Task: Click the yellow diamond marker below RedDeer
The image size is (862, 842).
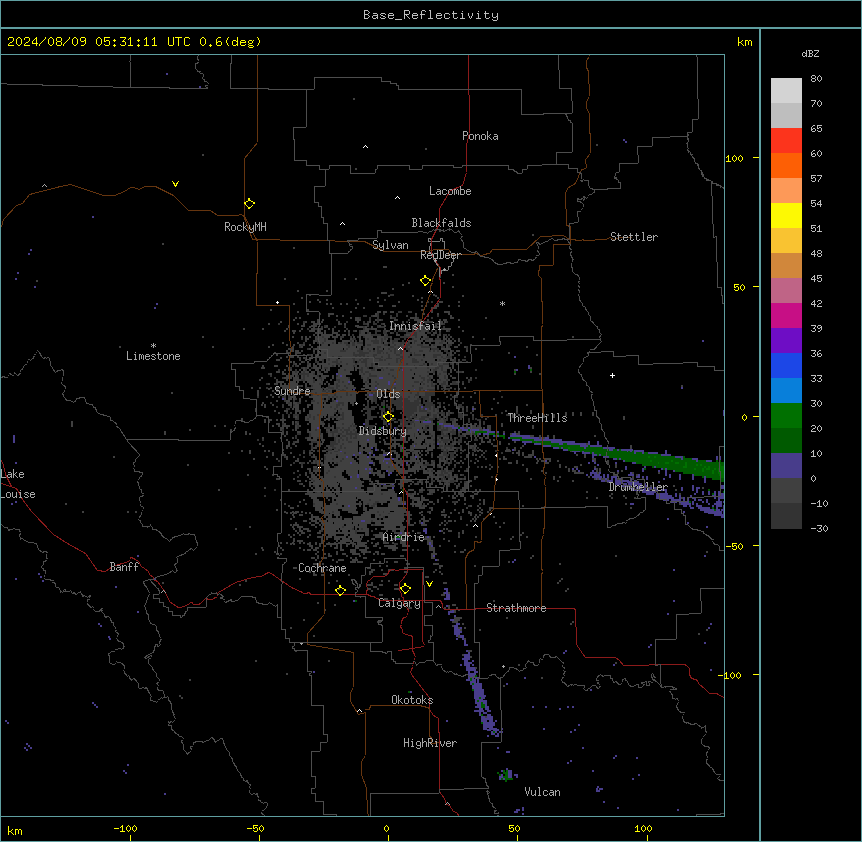Action: pyautogui.click(x=426, y=281)
